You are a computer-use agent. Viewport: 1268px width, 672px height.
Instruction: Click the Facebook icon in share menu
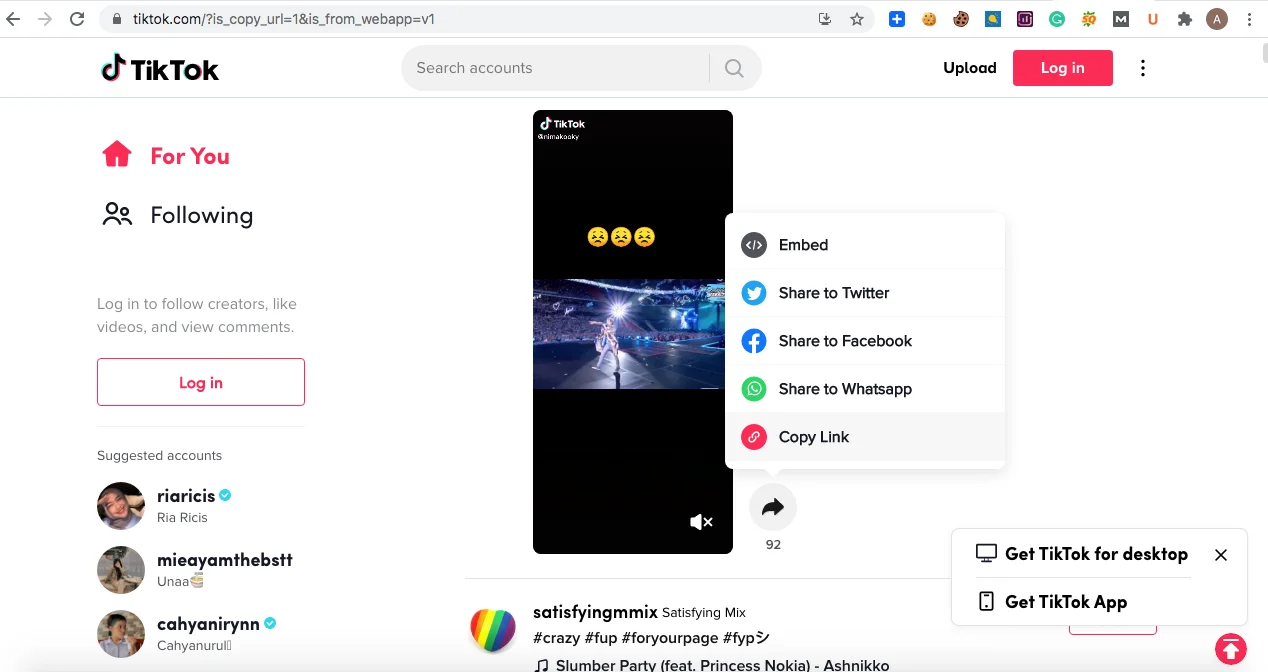[x=754, y=341]
